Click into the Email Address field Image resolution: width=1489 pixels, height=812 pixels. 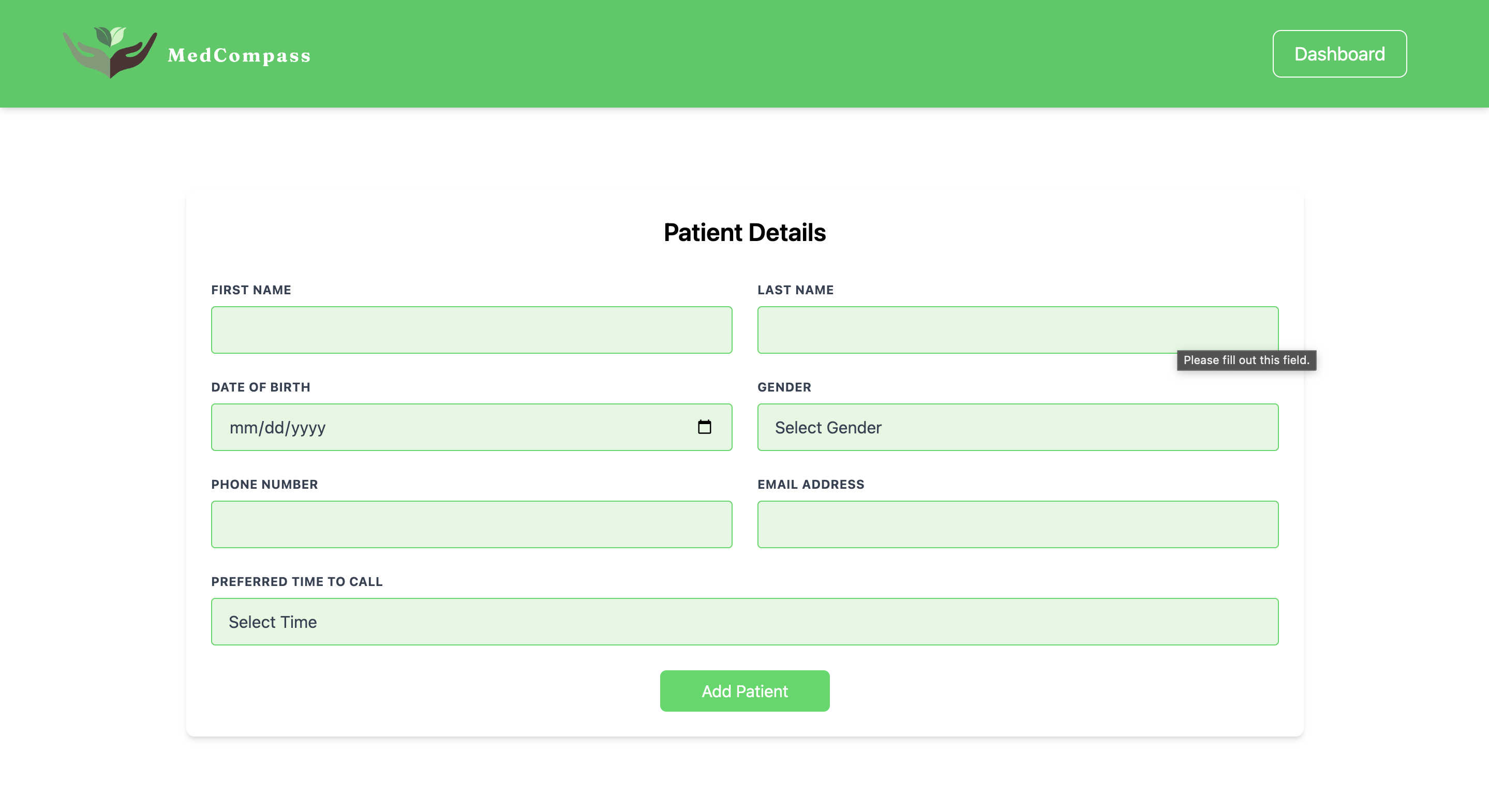[x=1017, y=524]
